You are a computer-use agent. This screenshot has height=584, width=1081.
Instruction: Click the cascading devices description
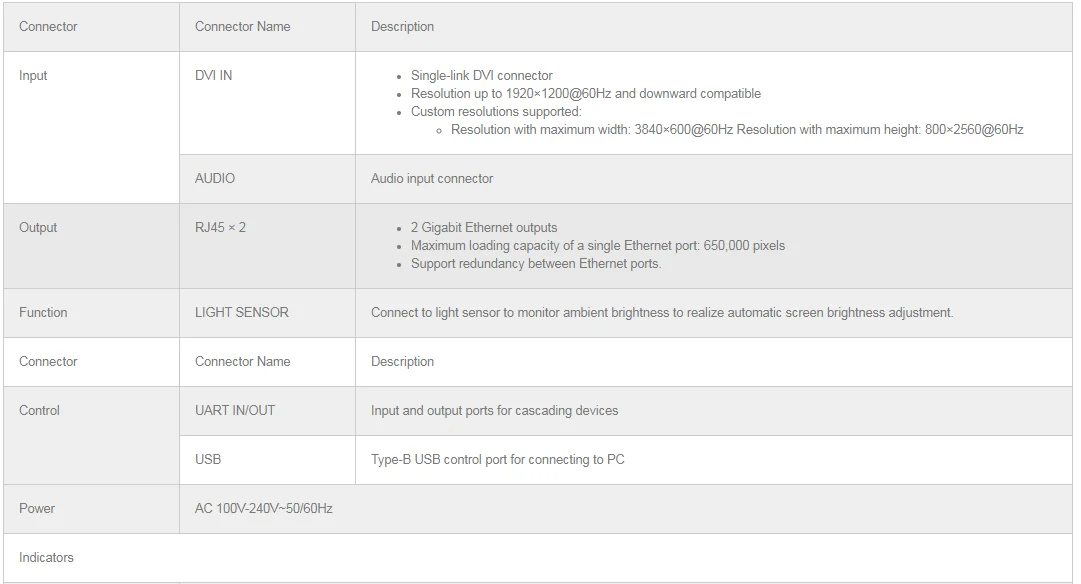tap(494, 411)
